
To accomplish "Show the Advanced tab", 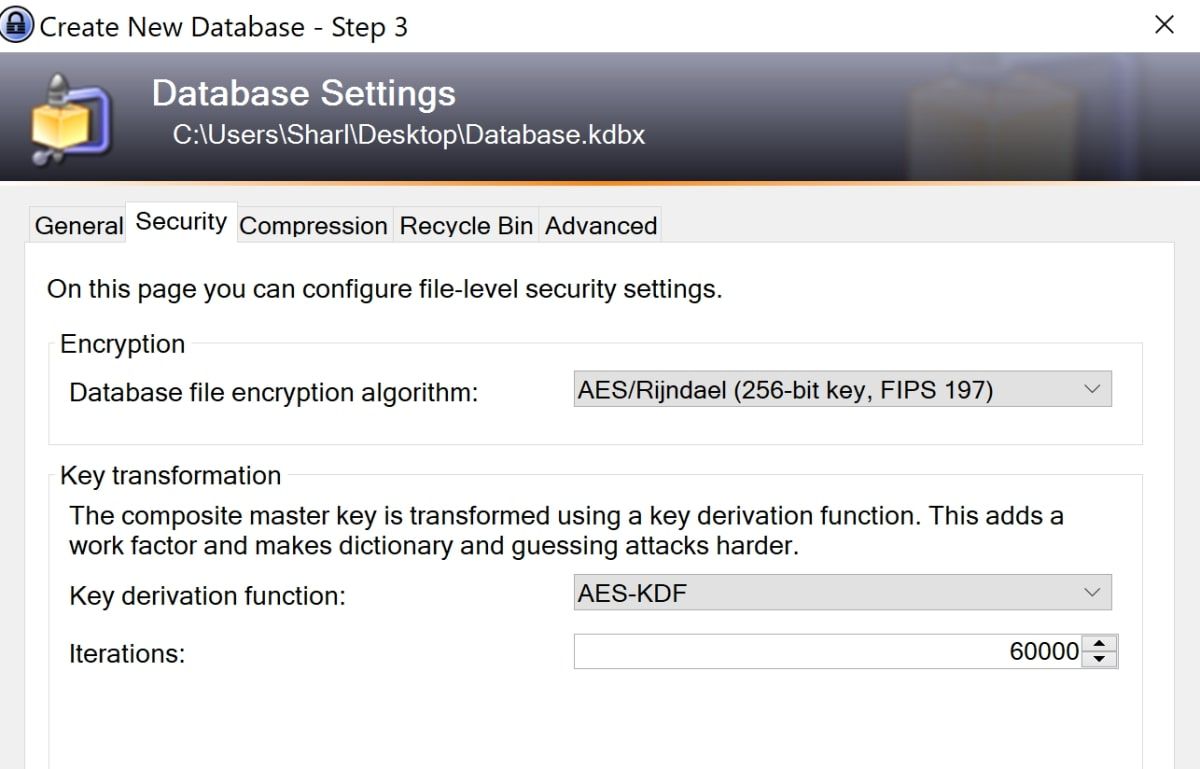I will (600, 226).
